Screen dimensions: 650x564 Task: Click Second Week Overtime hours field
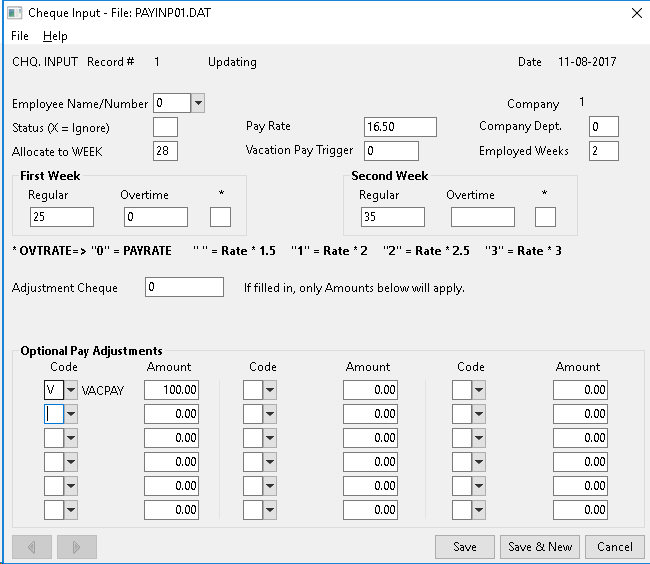tap(483, 217)
